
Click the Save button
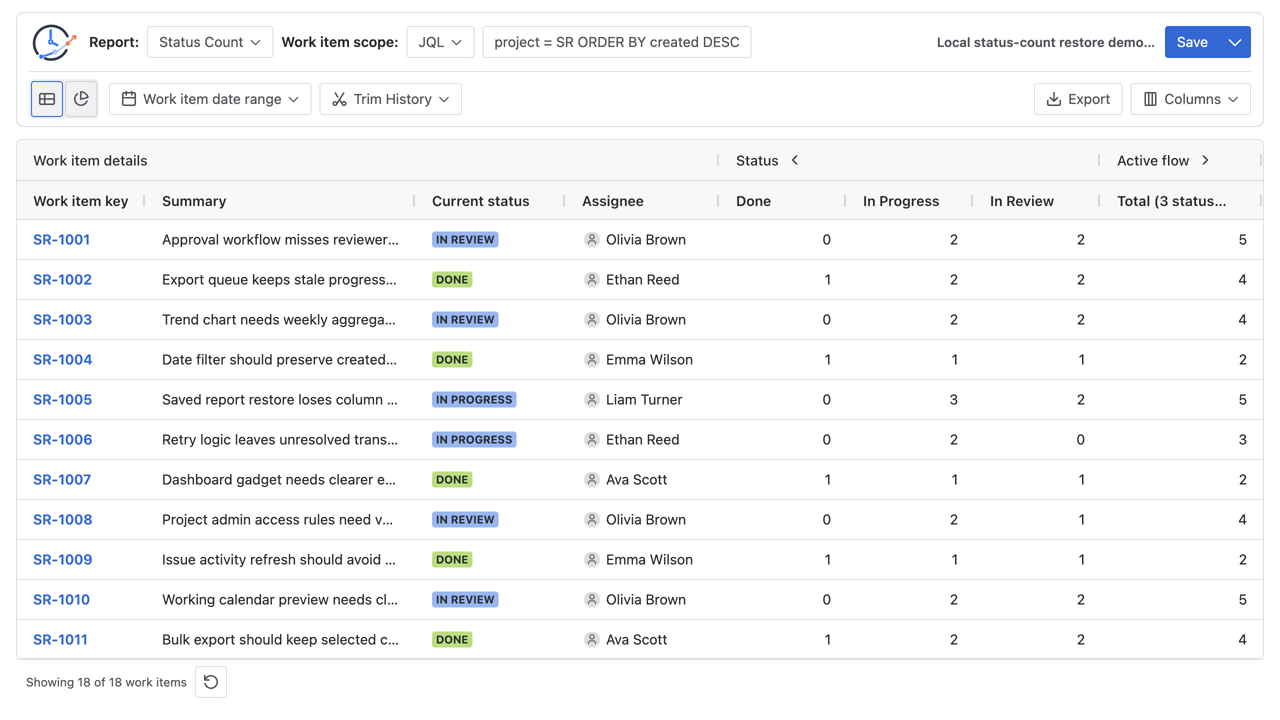coord(1192,42)
